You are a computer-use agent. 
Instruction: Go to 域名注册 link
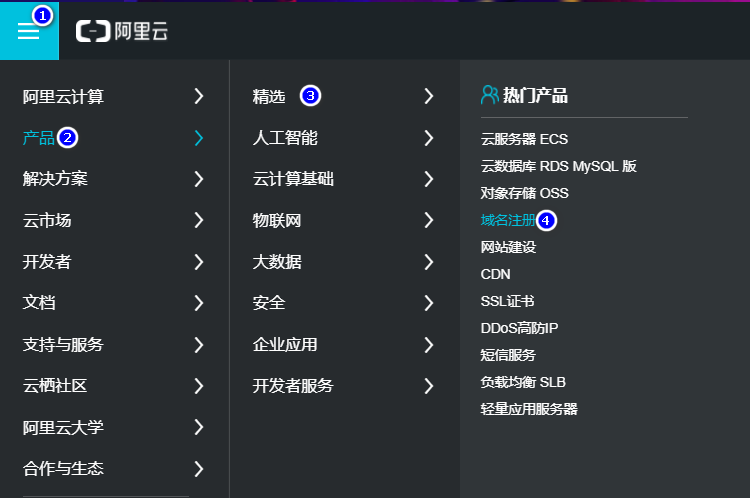click(x=507, y=220)
